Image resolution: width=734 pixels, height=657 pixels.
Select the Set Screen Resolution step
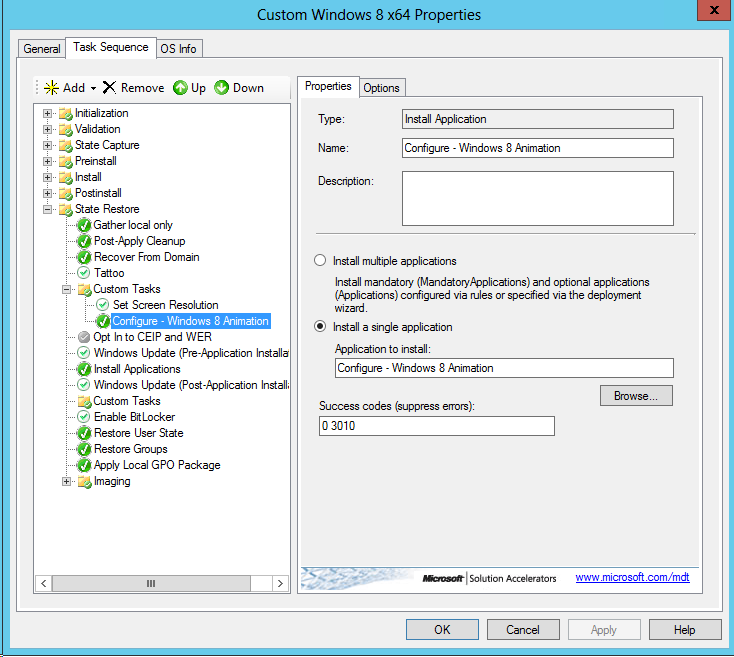click(x=165, y=305)
